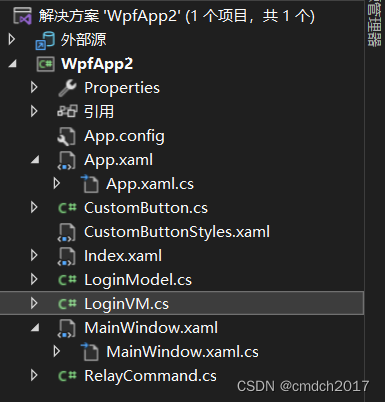Viewport: 385px width, 402px height.
Task: Expand the CustomButton.cs node
Action: tap(34, 208)
